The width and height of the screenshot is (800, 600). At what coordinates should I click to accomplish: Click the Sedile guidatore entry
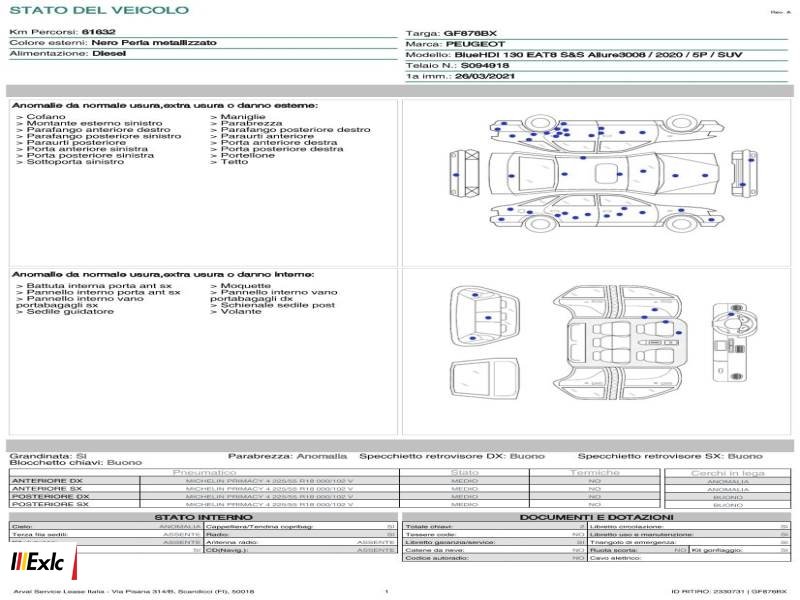click(65, 311)
